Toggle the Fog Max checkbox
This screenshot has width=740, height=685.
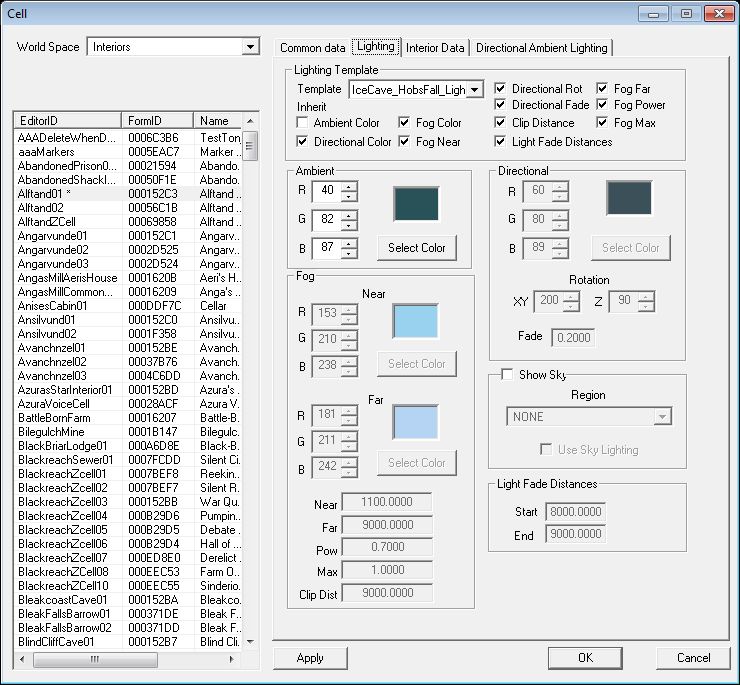602,123
